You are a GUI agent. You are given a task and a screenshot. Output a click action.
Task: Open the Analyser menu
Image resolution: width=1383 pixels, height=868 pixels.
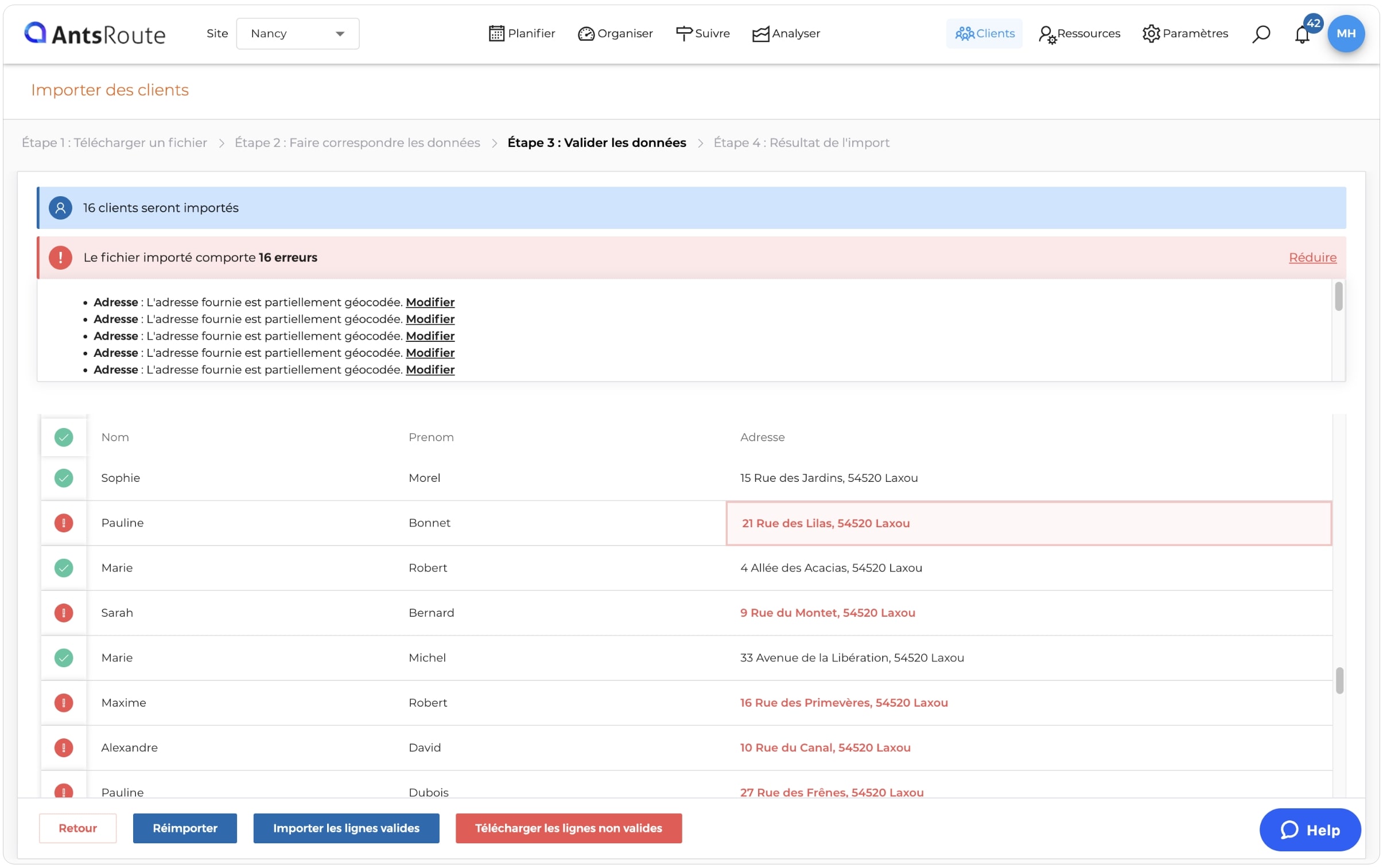click(x=786, y=33)
